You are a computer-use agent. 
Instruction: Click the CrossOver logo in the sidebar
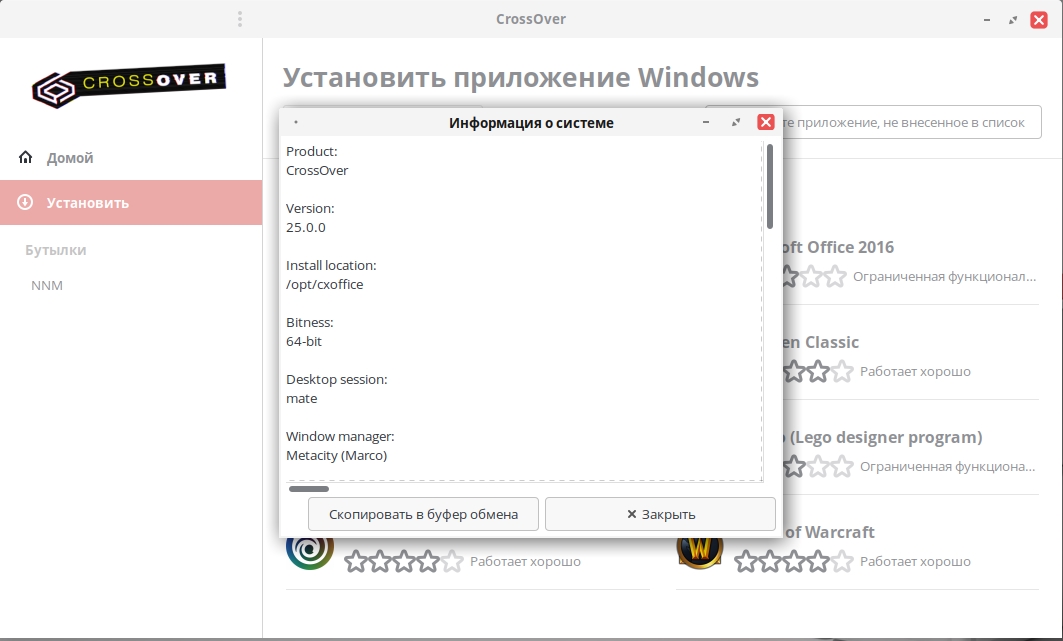pyautogui.click(x=129, y=84)
